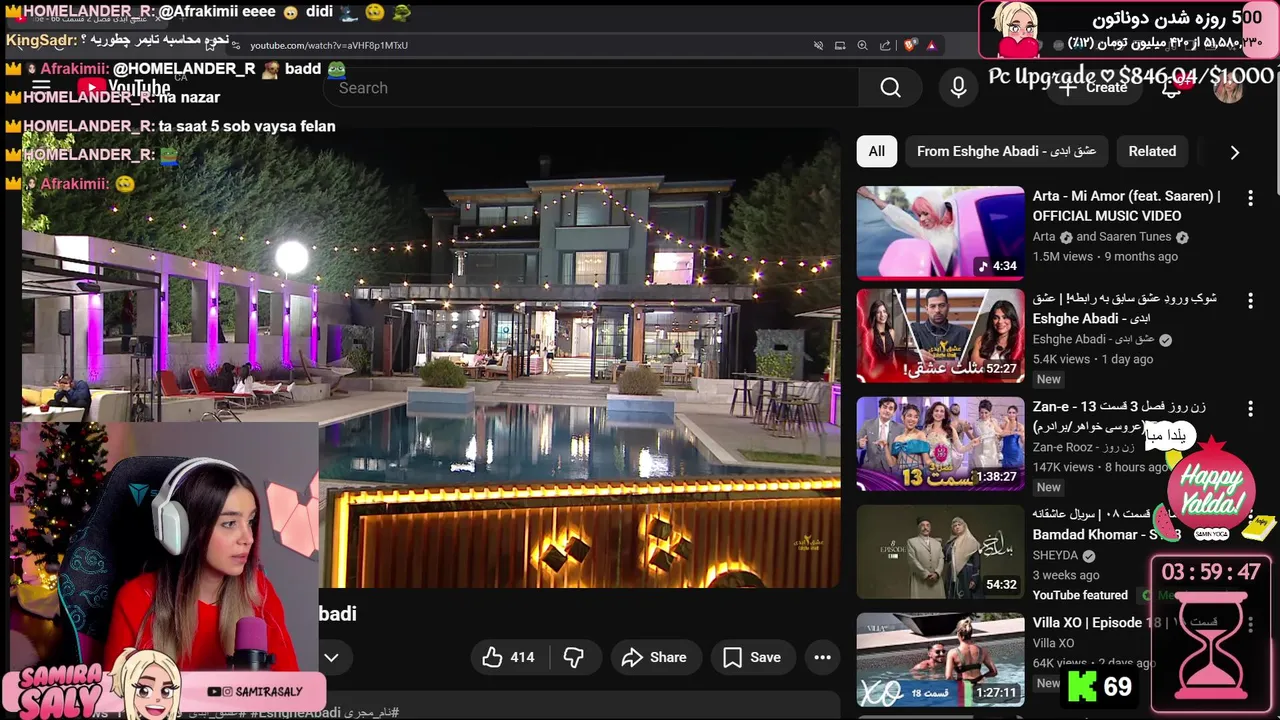Click the "147K views" Zan-e Rooz text
This screenshot has width=1280, height=720.
pyautogui.click(x=1063, y=467)
